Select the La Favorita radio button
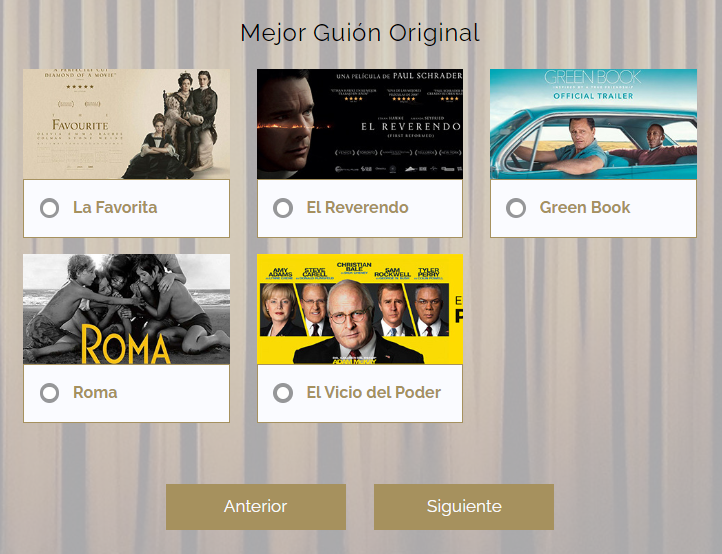Image resolution: width=722 pixels, height=554 pixels. 49,208
